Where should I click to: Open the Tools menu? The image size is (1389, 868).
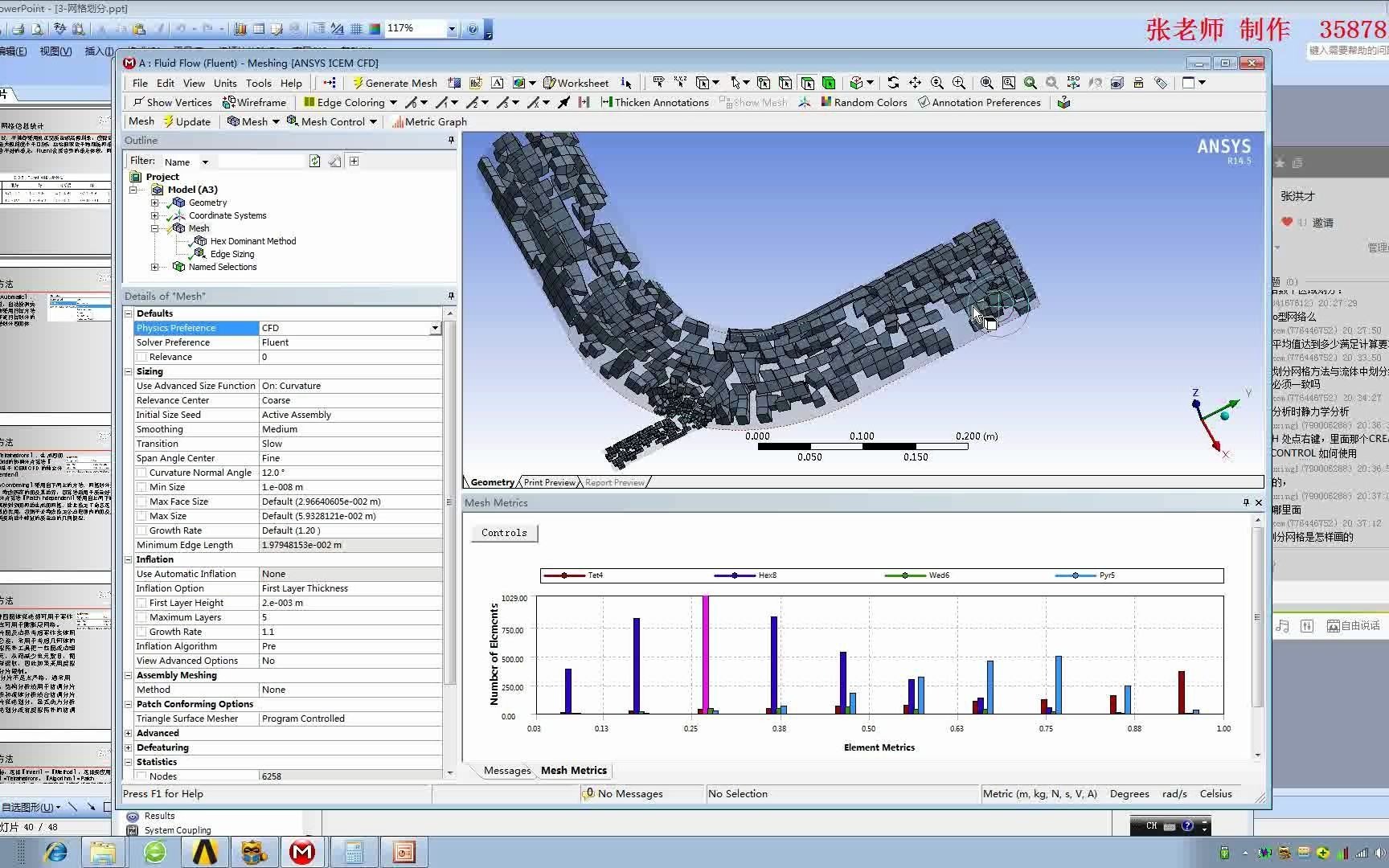click(x=258, y=83)
